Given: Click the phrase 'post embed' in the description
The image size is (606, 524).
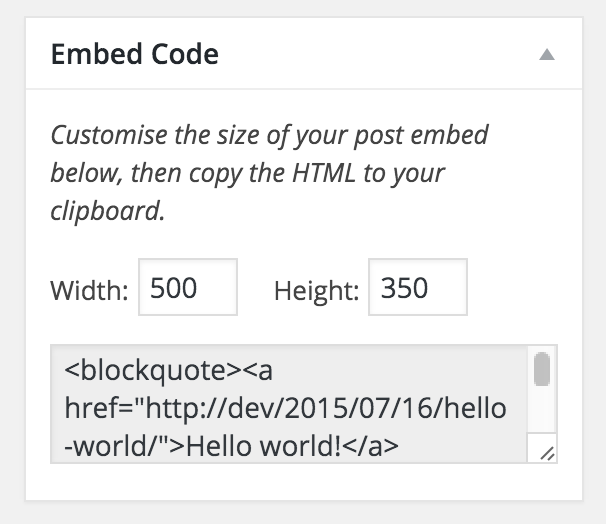Looking at the screenshot, I should (x=421, y=136).
